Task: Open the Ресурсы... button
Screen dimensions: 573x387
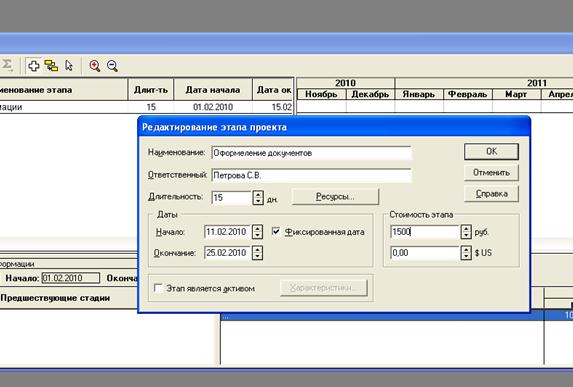Action: (335, 197)
